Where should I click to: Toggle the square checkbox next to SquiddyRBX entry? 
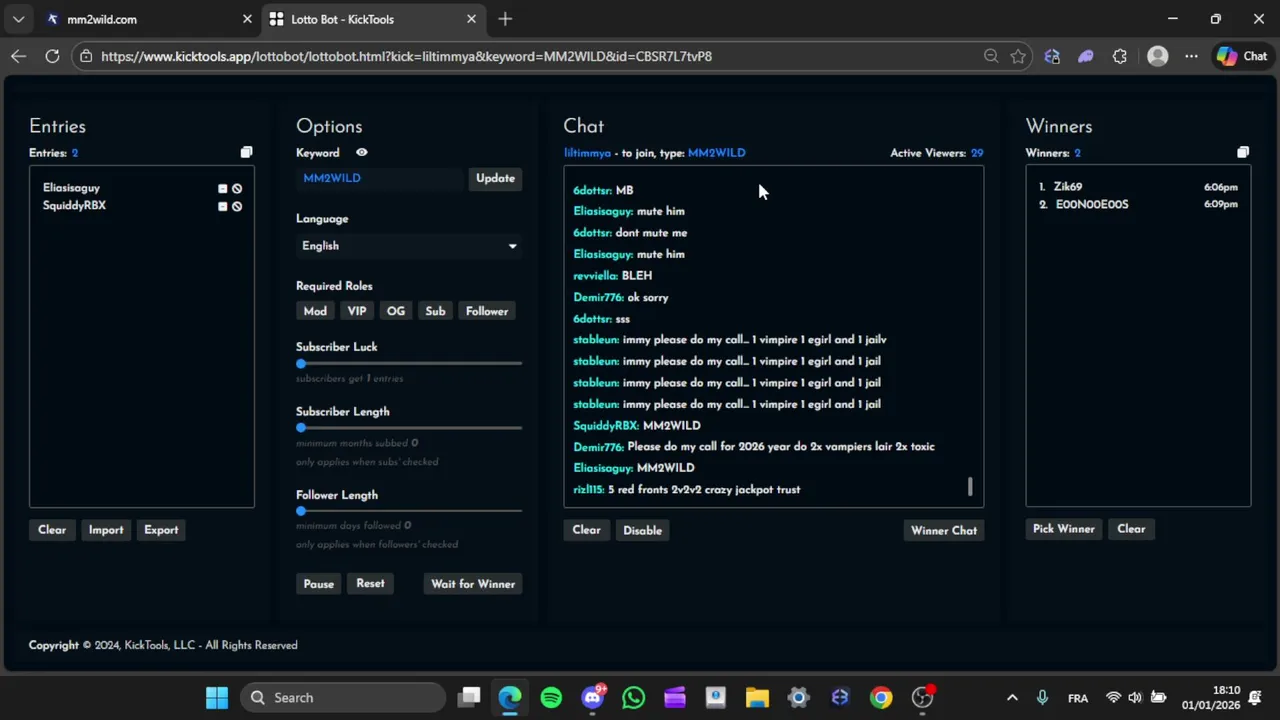tap(223, 206)
